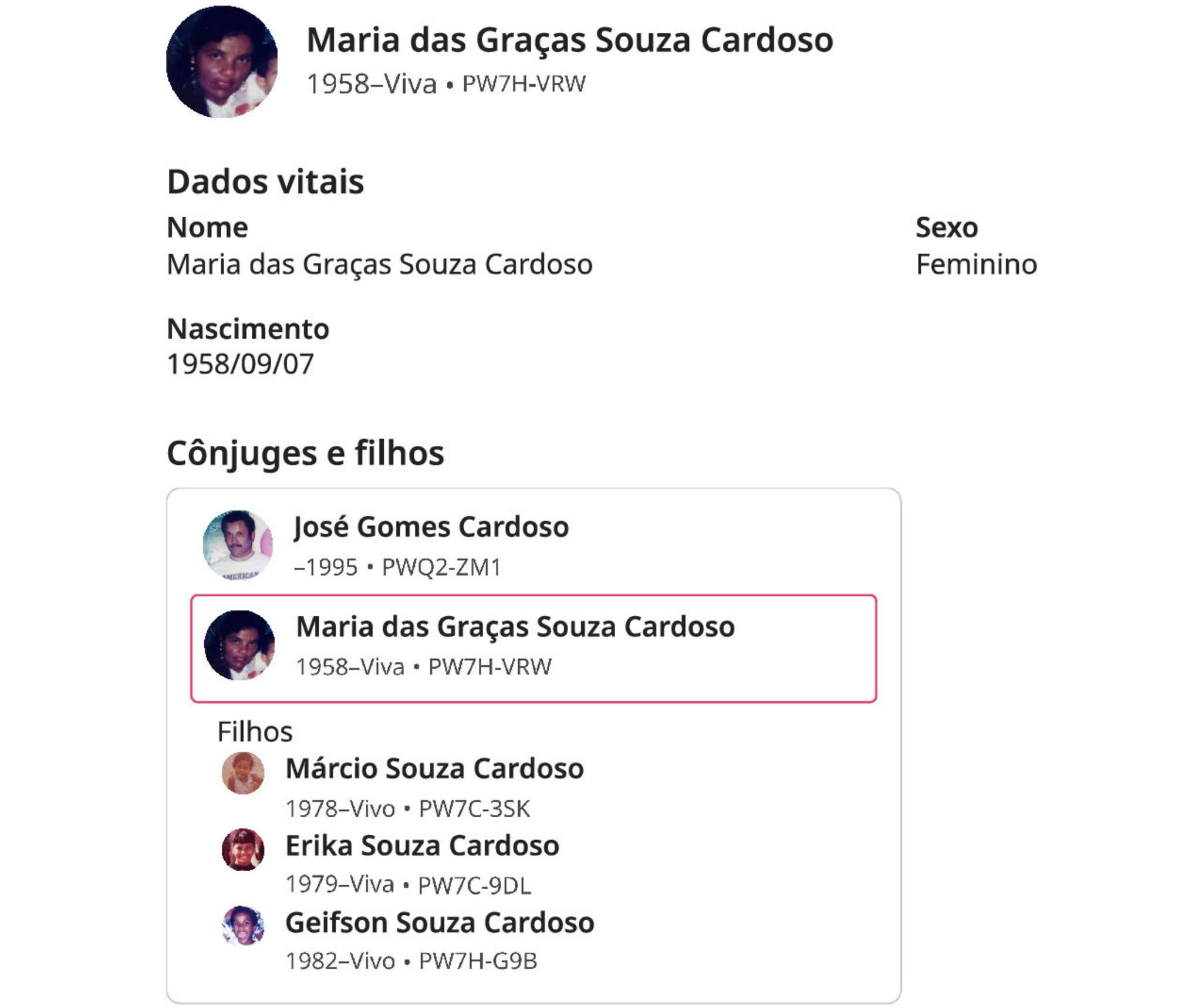Click Maria's photo inside the highlighted spouse box
The image size is (1202, 1008).
tap(239, 645)
